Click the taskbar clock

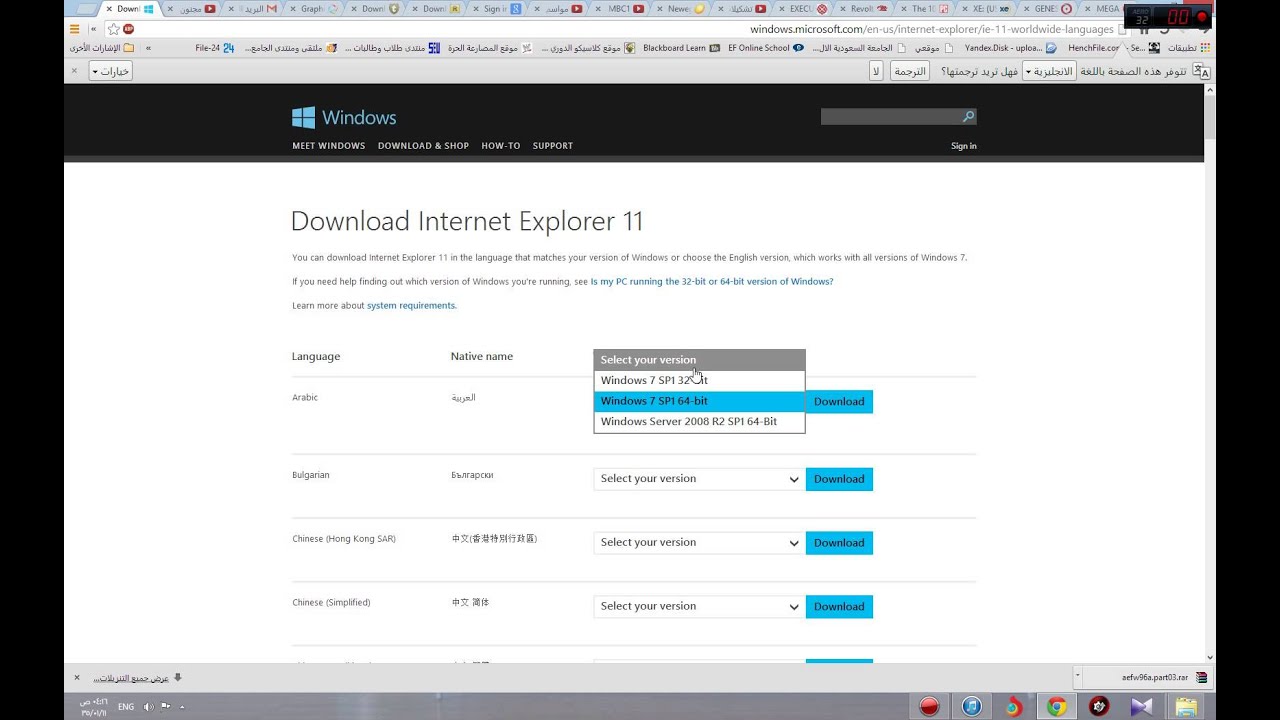pos(93,707)
